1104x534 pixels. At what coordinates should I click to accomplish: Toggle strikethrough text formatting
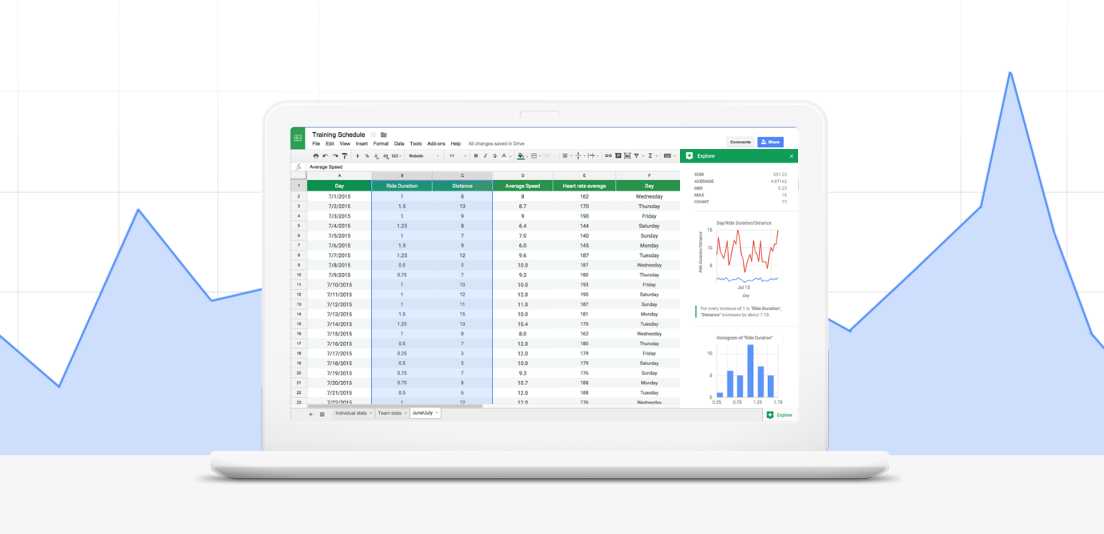point(493,156)
